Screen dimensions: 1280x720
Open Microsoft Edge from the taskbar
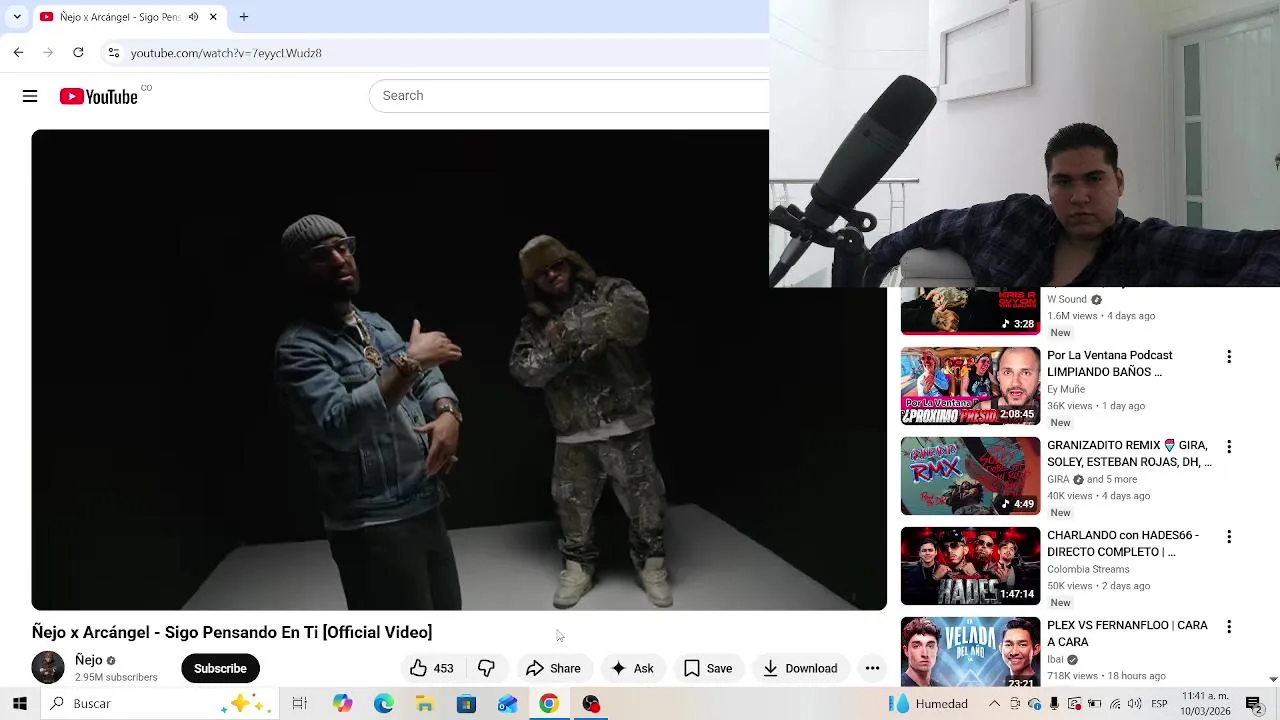pos(384,704)
